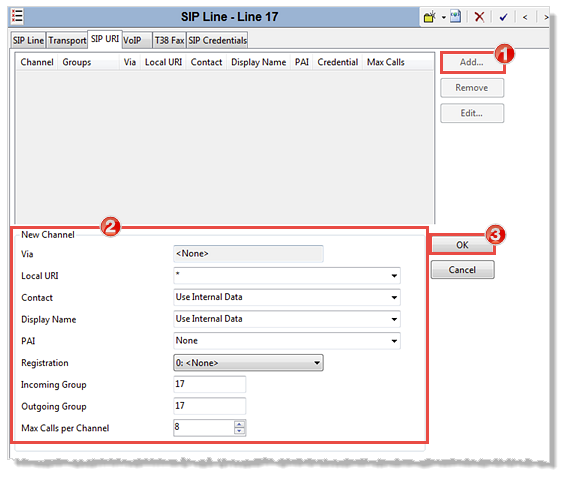Expand the Contact dropdown
Viewport: 562px width, 477px height.
tap(394, 297)
